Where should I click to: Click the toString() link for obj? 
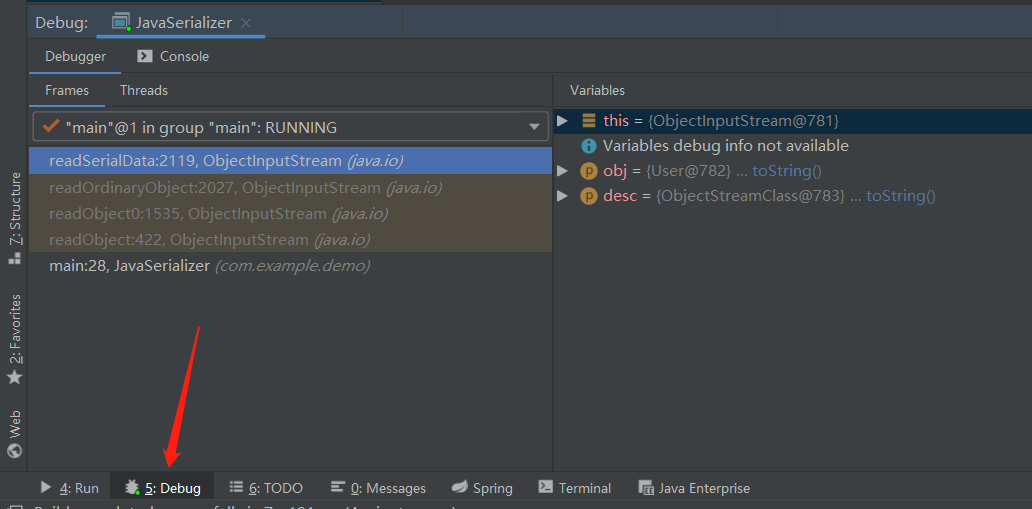pos(787,171)
